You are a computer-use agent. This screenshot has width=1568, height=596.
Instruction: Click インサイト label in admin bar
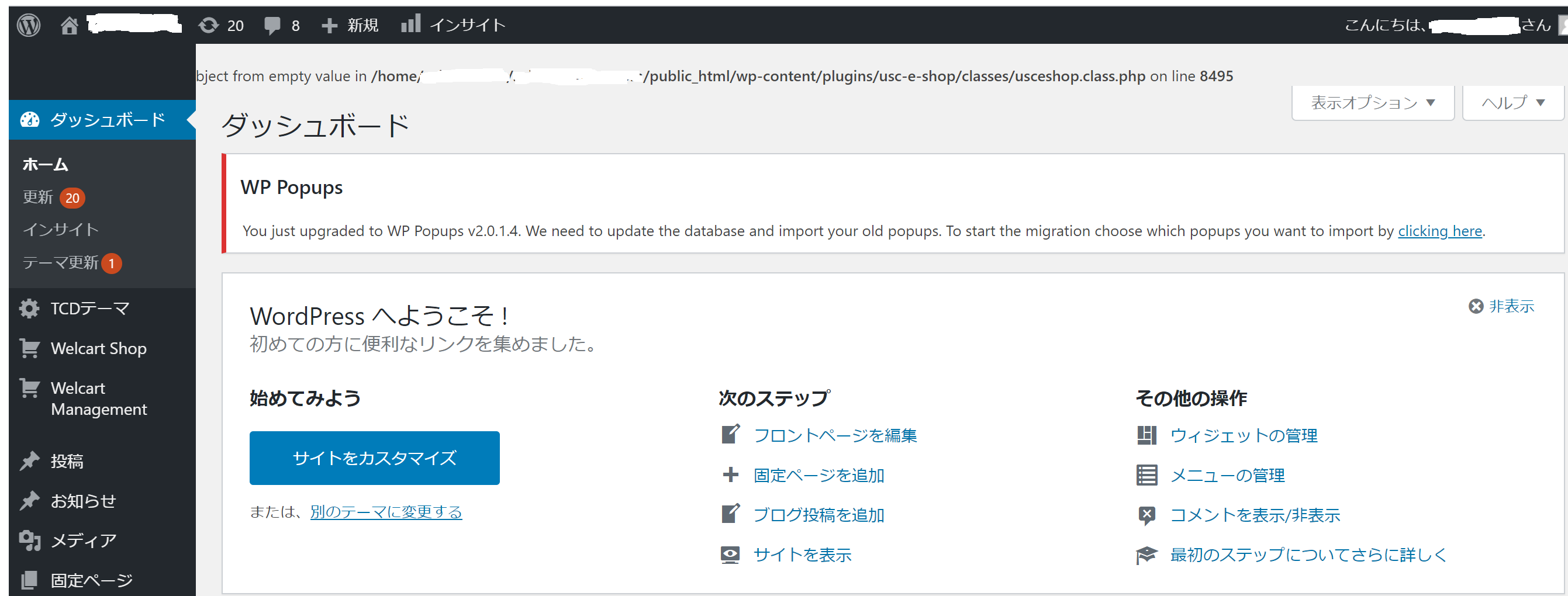468,25
